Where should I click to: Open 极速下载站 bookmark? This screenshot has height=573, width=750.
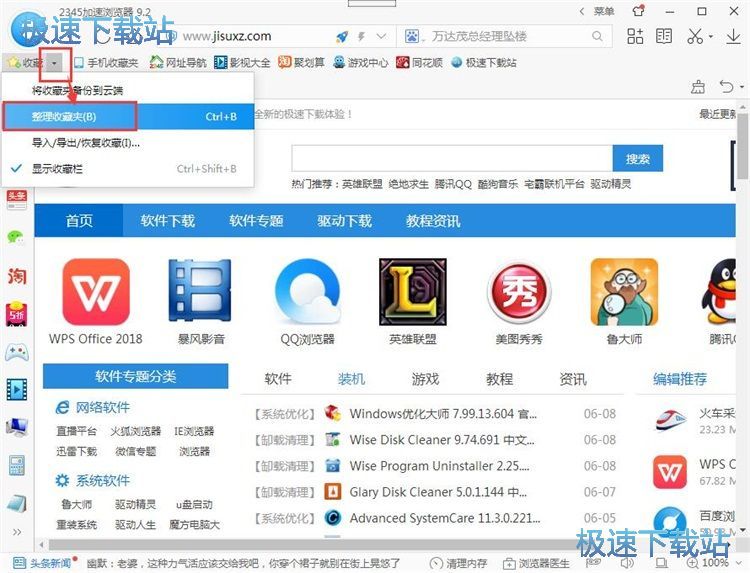click(x=484, y=62)
